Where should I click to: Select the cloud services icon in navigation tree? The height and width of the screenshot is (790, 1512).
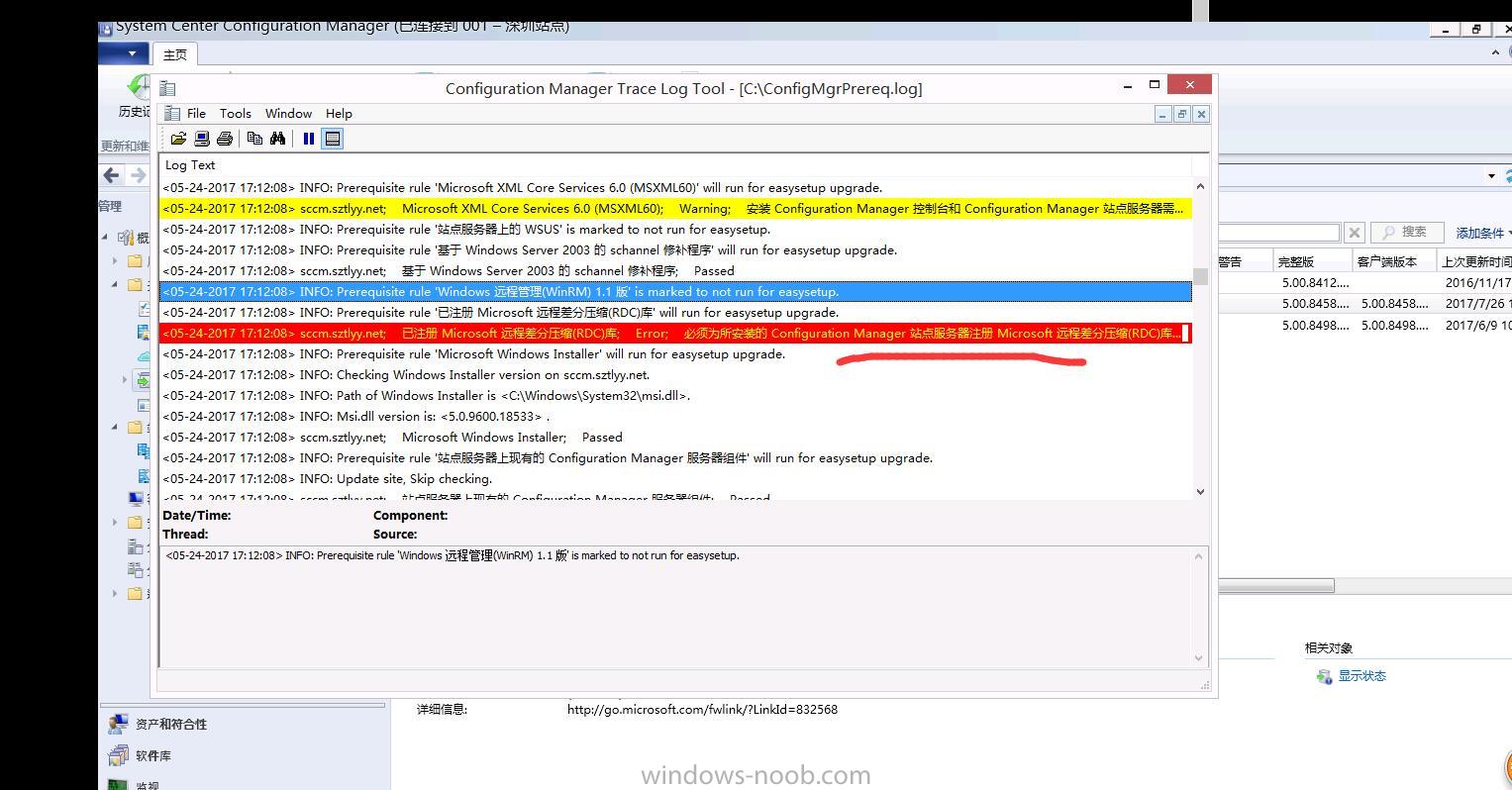tap(145, 355)
